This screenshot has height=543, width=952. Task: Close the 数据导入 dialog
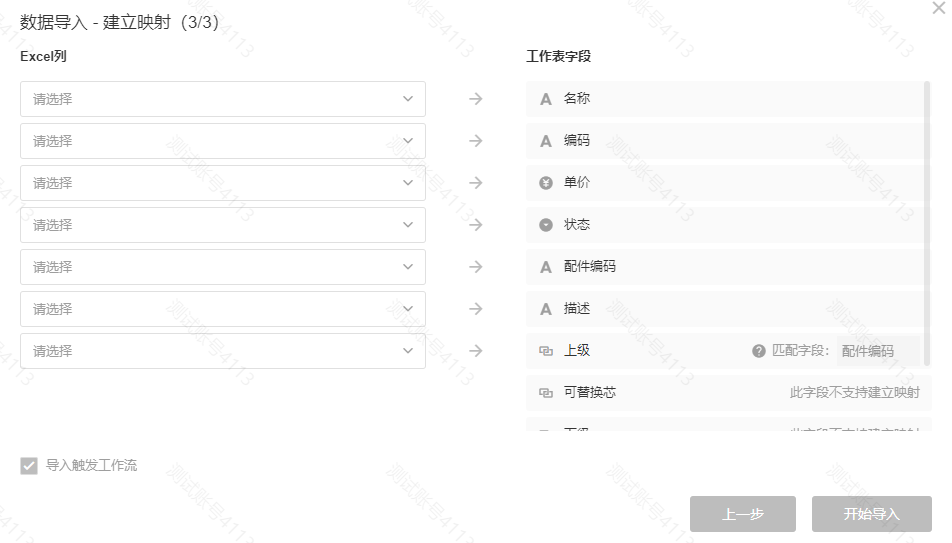coord(937,7)
